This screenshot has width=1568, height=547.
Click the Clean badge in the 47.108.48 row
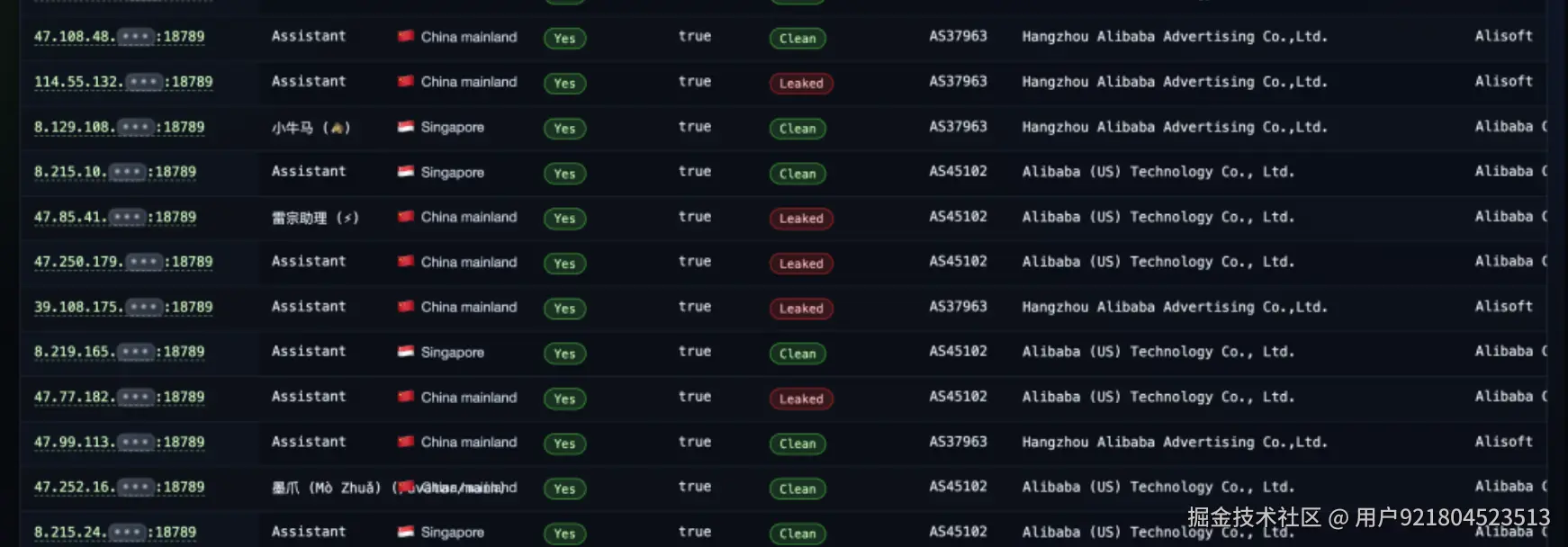(x=798, y=39)
